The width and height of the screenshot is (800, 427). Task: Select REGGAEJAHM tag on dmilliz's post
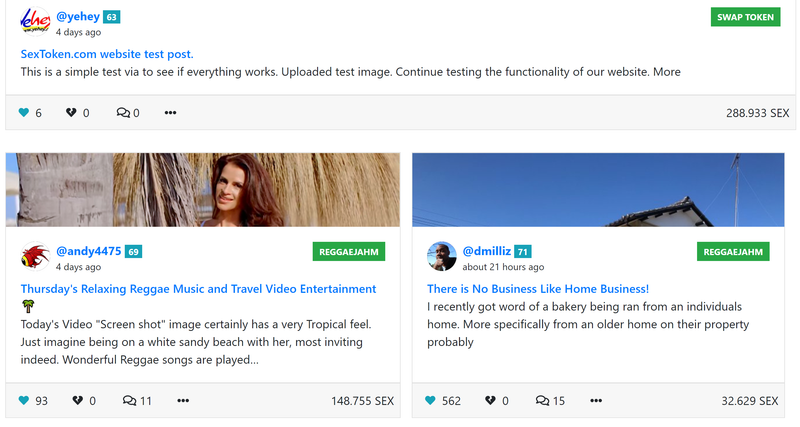pos(733,252)
